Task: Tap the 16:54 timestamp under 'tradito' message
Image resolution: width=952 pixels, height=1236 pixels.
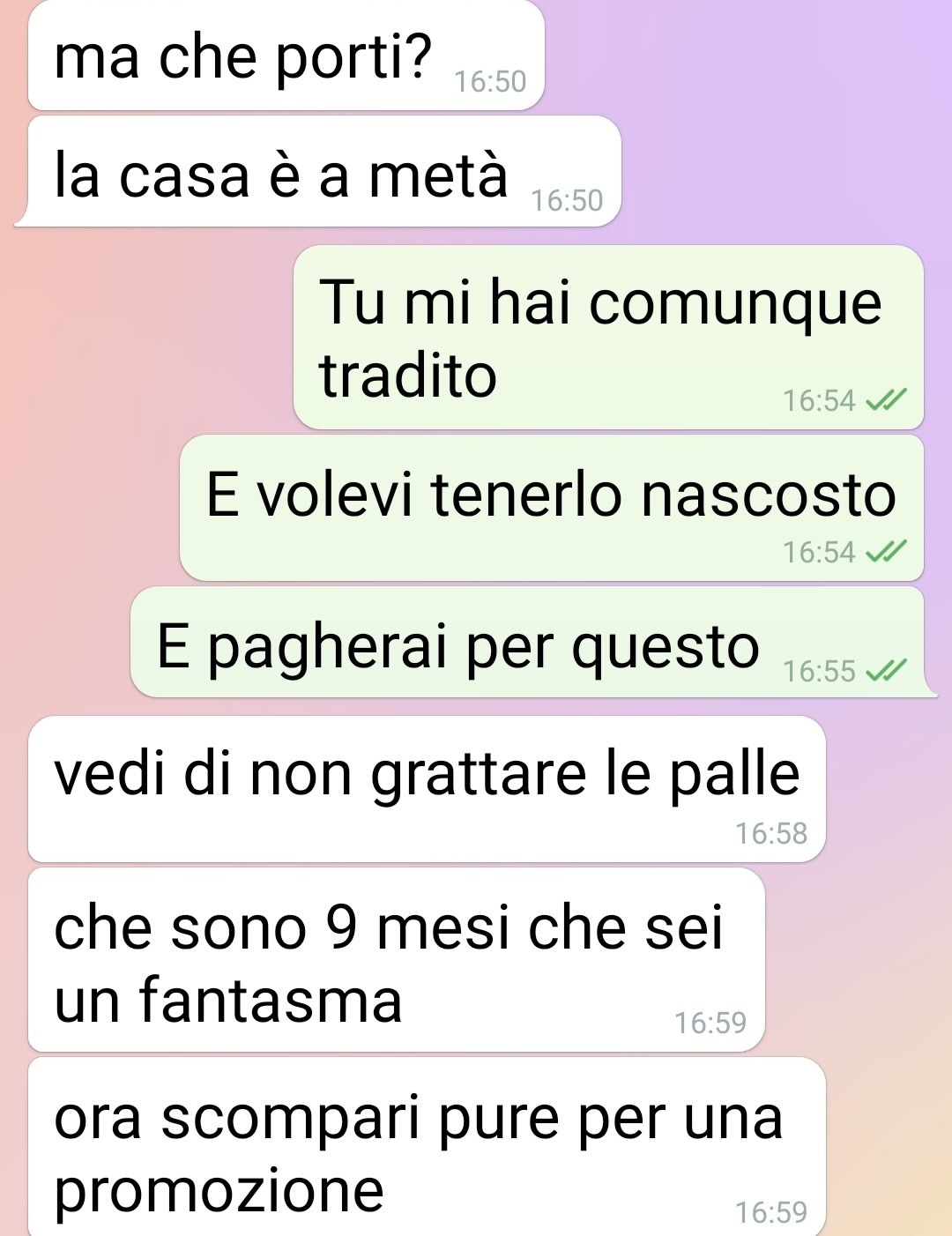Action: pyautogui.click(x=819, y=401)
